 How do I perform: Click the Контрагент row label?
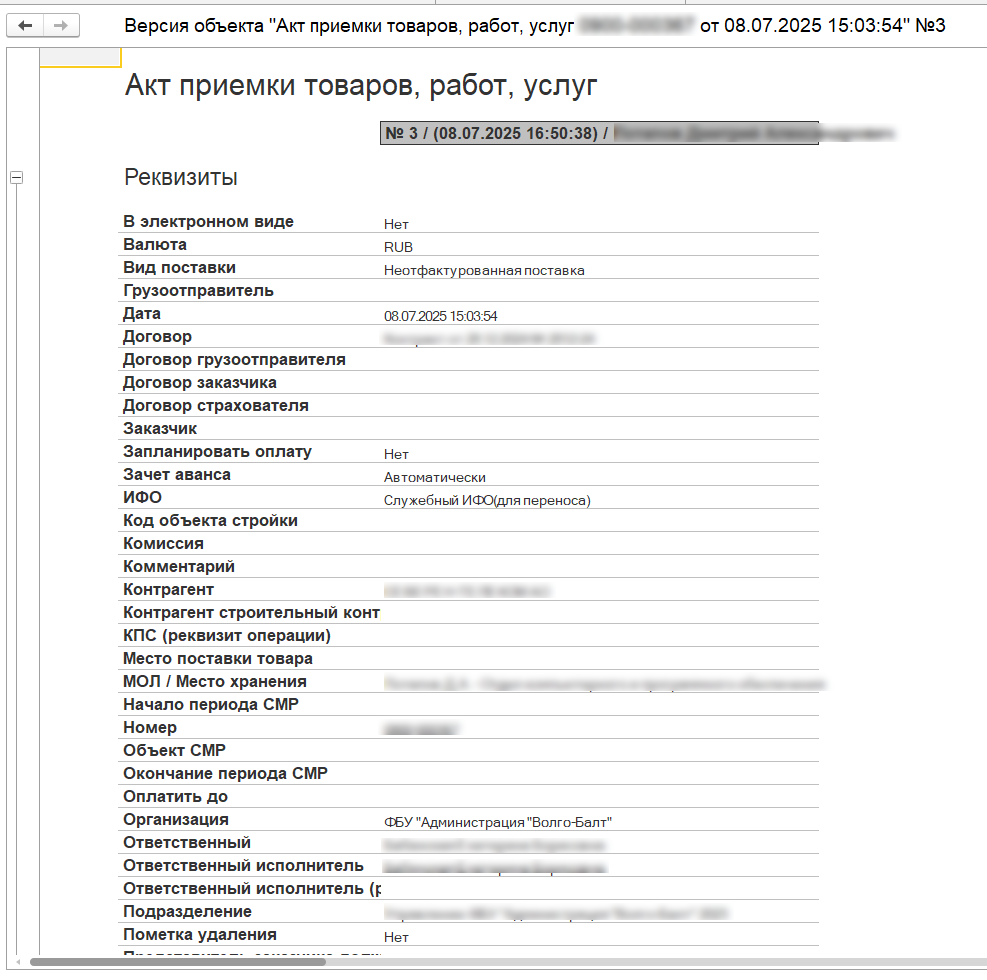pyautogui.click(x=168, y=590)
